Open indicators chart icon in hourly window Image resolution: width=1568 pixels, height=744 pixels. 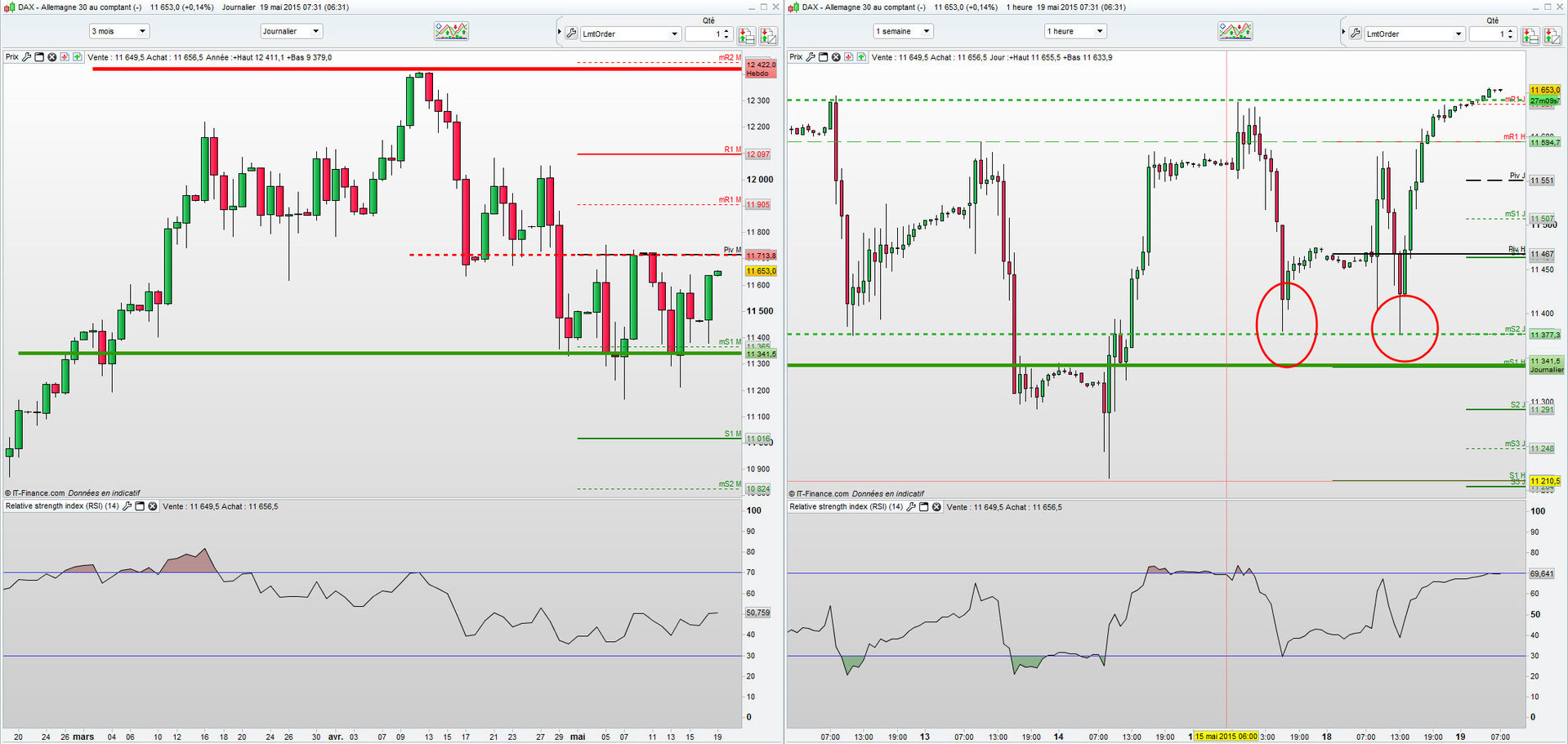1235,32
